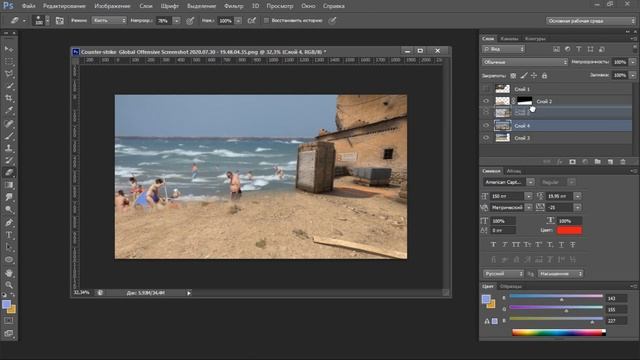The width and height of the screenshot is (640, 360).
Task: Open the opacity 76% slider arrow
Action: click(177, 20)
